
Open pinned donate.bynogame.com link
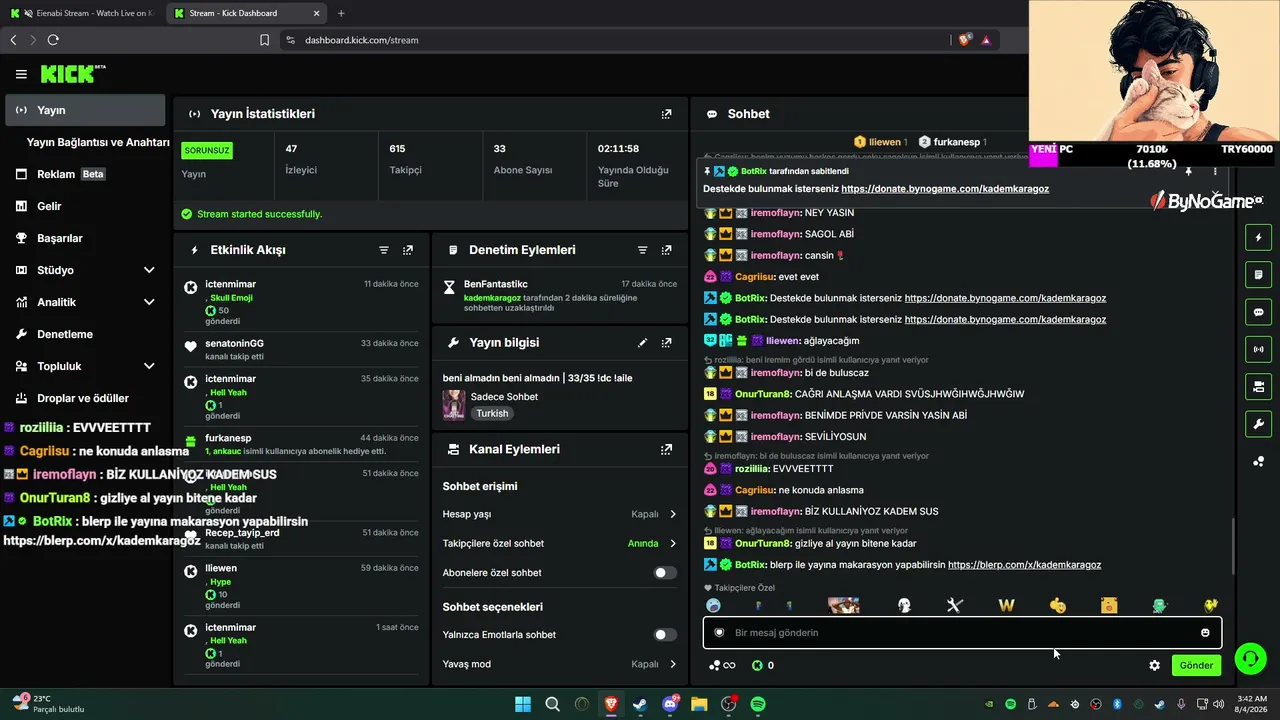pyautogui.click(x=945, y=189)
